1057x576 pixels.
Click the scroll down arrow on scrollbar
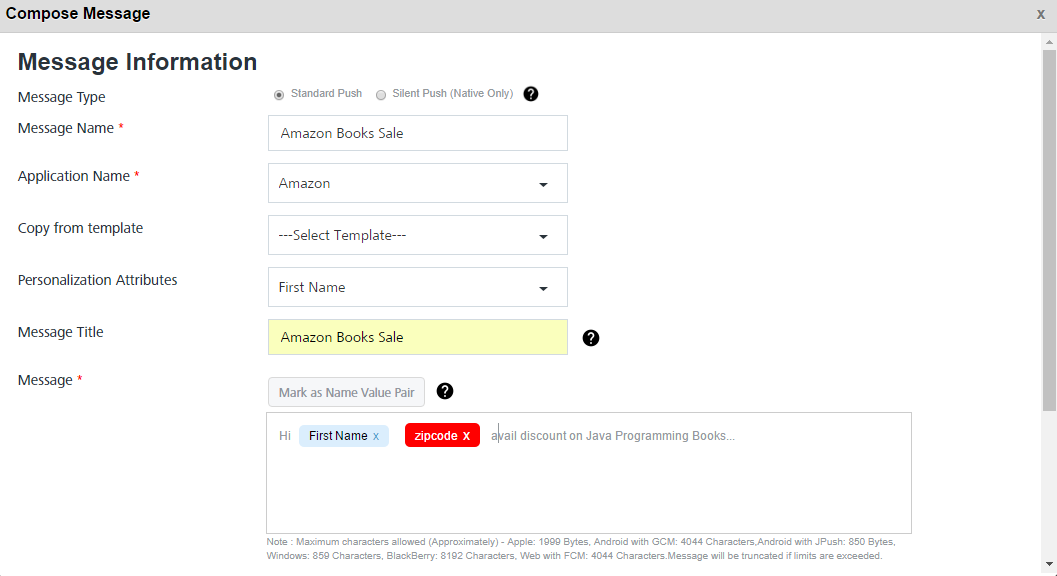(x=1049, y=564)
